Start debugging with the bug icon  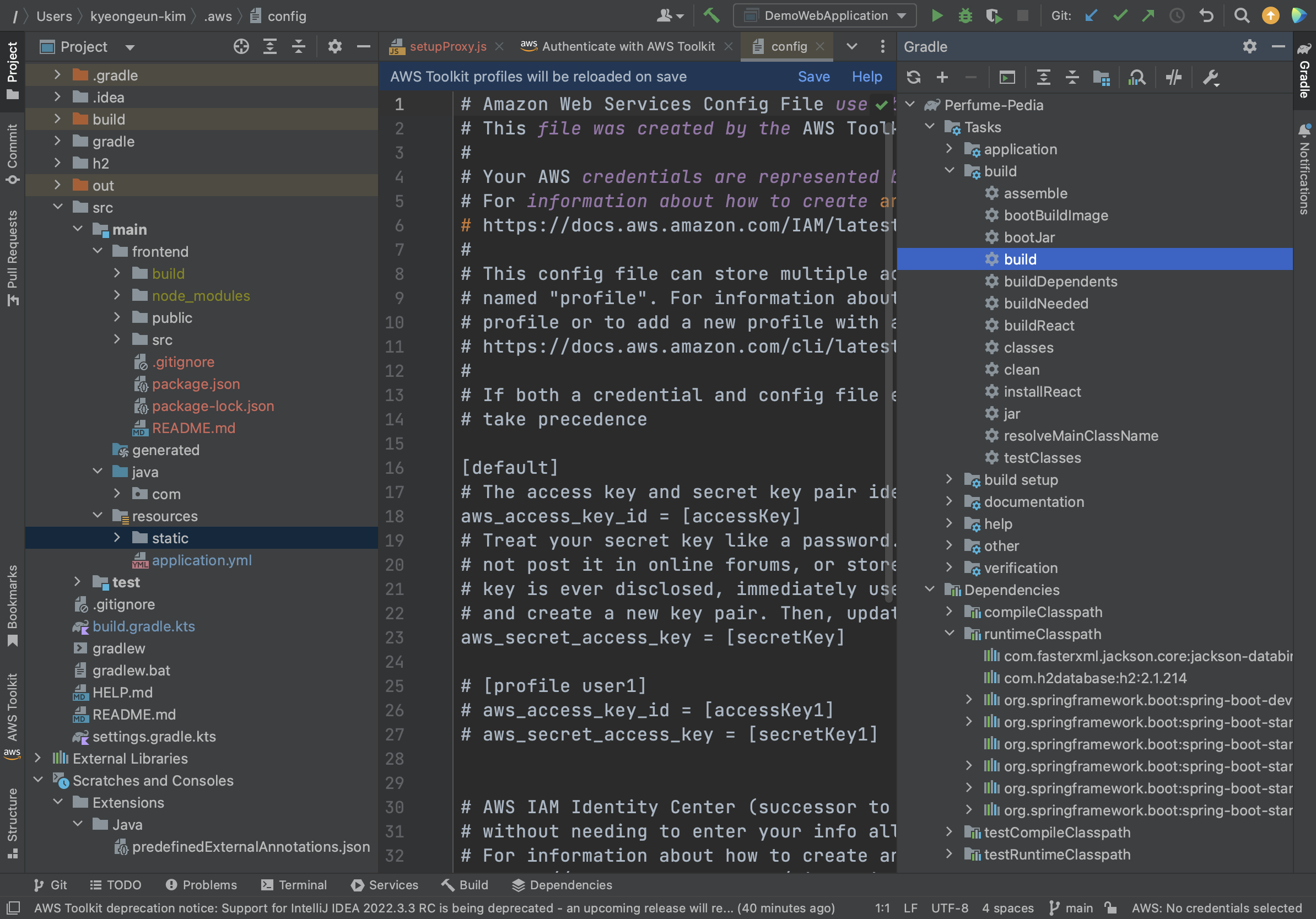(x=965, y=15)
